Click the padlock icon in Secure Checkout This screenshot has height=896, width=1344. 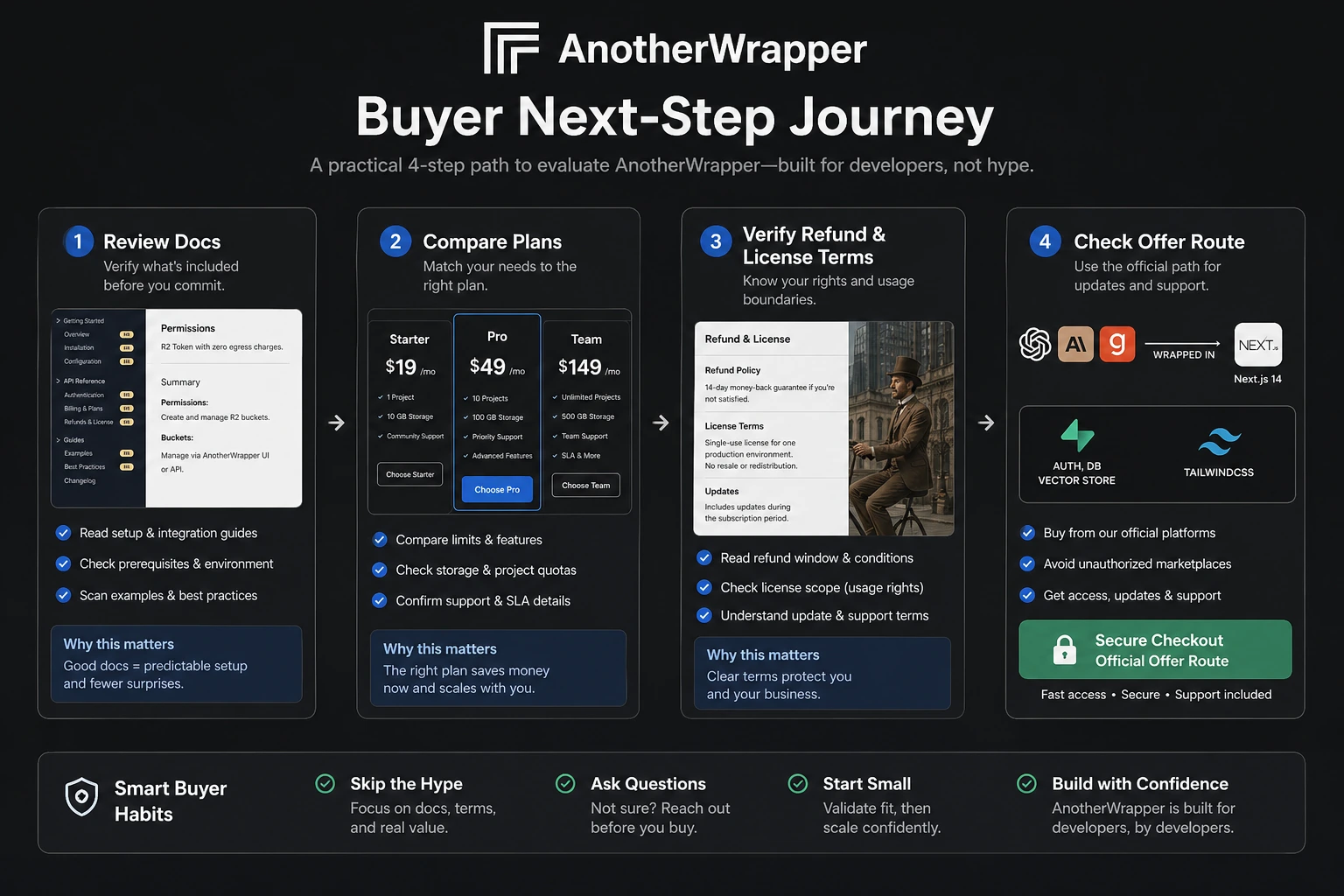[x=1064, y=649]
